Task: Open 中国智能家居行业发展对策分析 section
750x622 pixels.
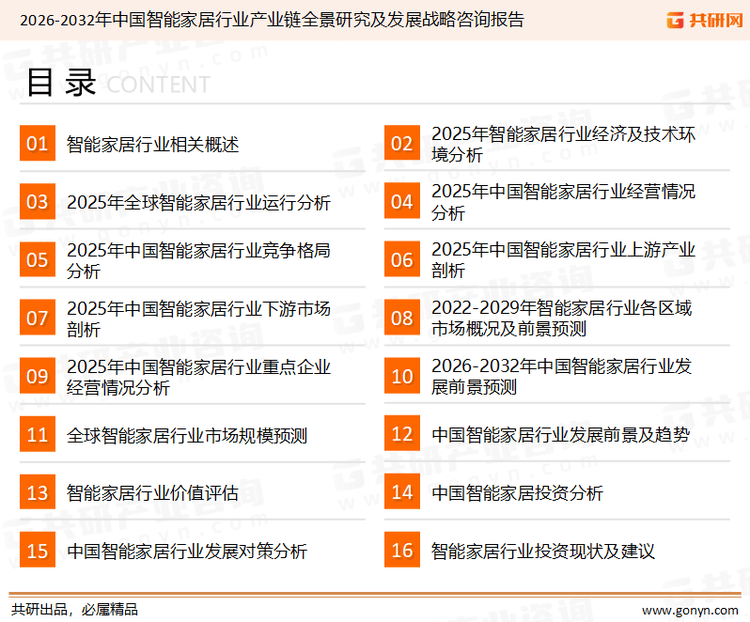Action: [x=187, y=551]
